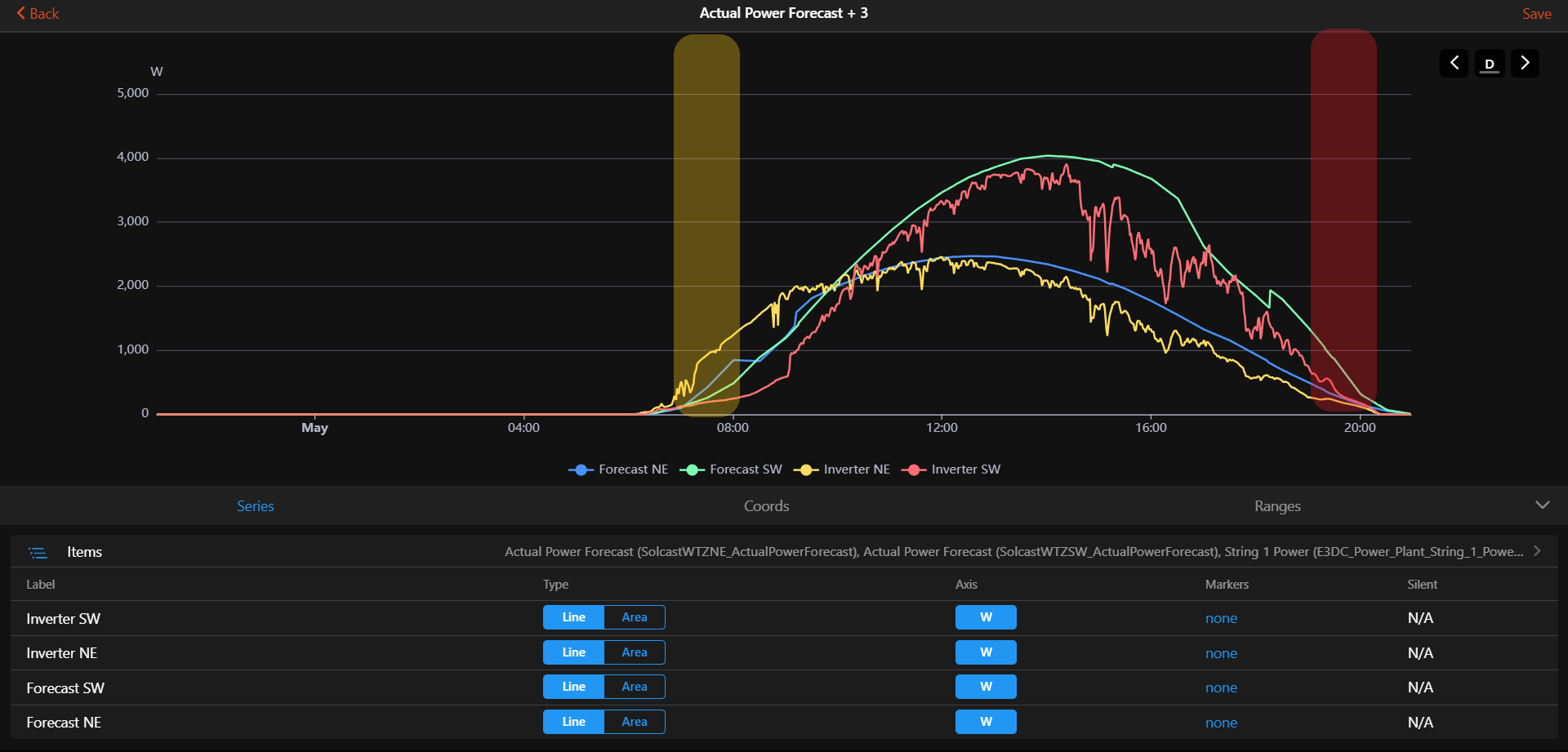Set Inverter NE type to Line

point(573,652)
